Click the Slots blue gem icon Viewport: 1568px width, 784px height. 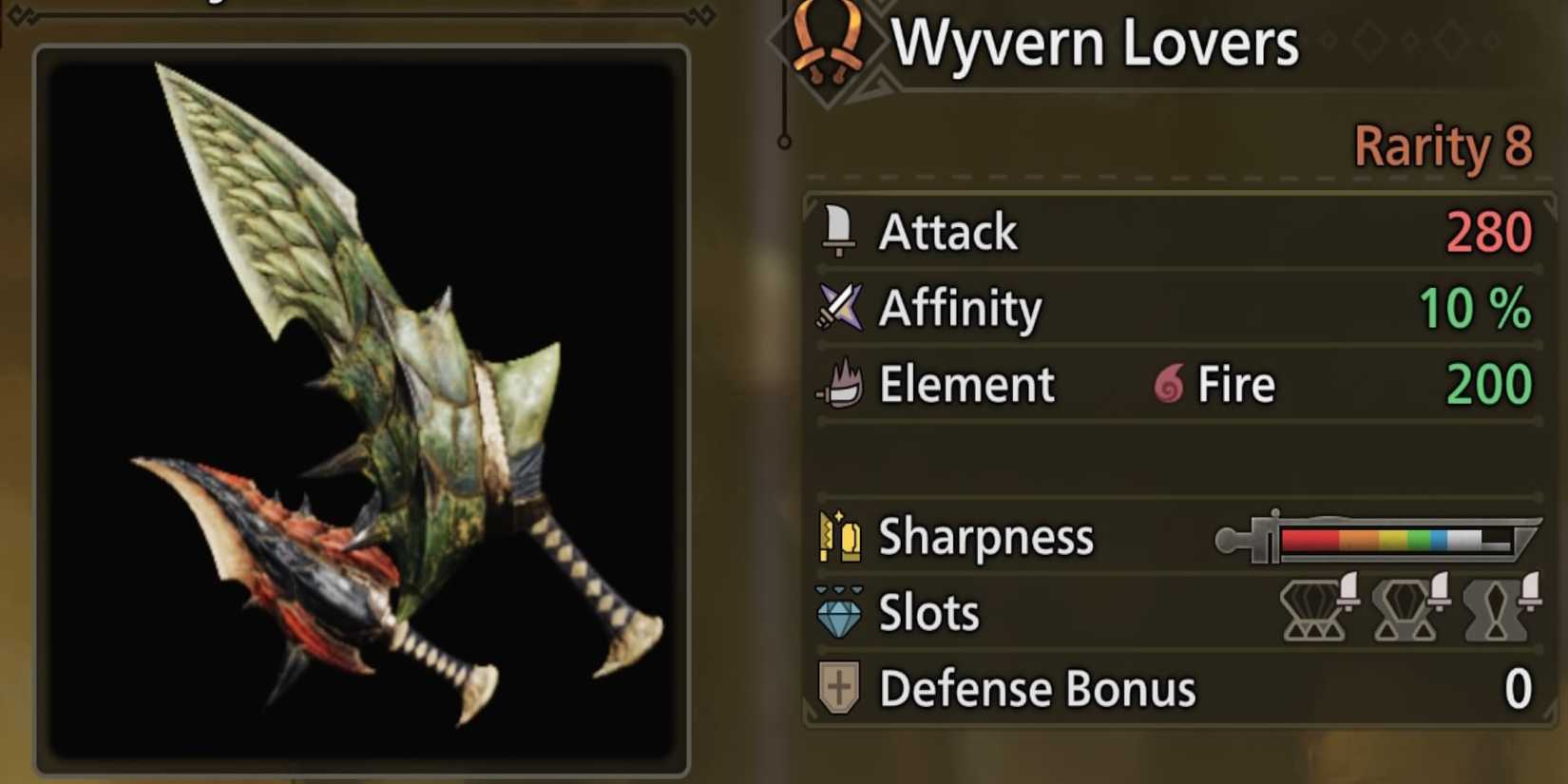pyautogui.click(x=838, y=612)
